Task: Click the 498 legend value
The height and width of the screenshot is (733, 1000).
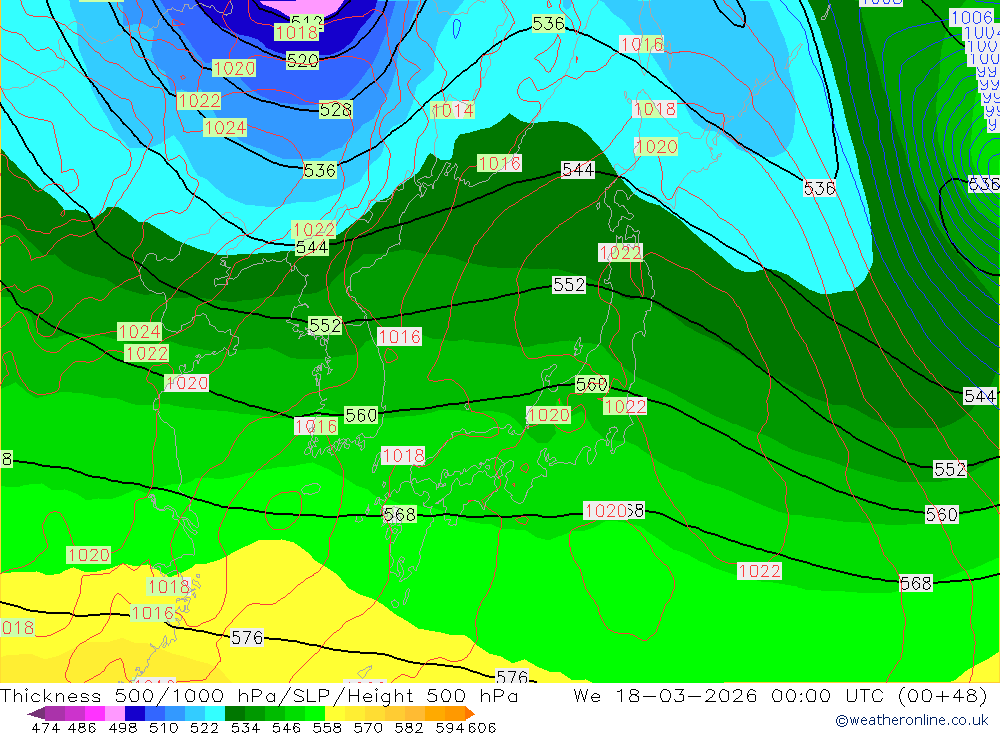Action: coord(123,727)
